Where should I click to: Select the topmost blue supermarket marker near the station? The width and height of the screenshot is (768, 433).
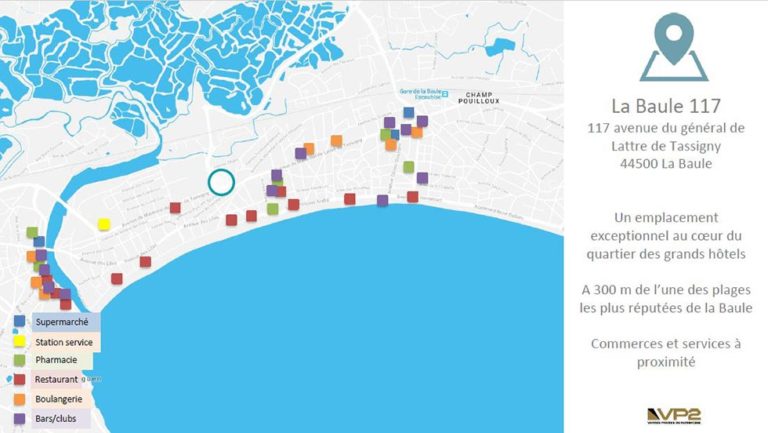[x=408, y=113]
